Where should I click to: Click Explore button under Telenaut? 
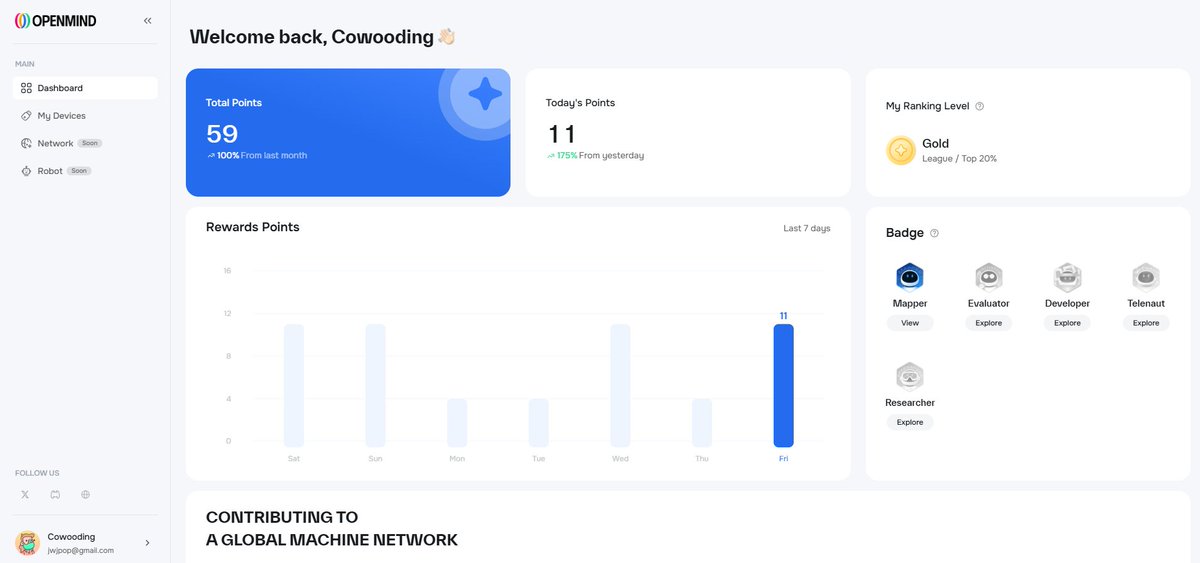(x=1146, y=323)
